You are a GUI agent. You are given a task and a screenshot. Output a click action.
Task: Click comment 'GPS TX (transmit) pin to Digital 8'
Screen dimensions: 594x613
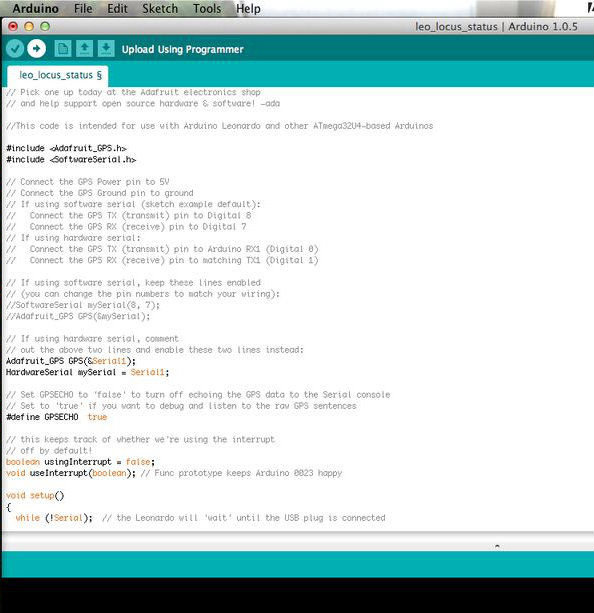coord(129,215)
